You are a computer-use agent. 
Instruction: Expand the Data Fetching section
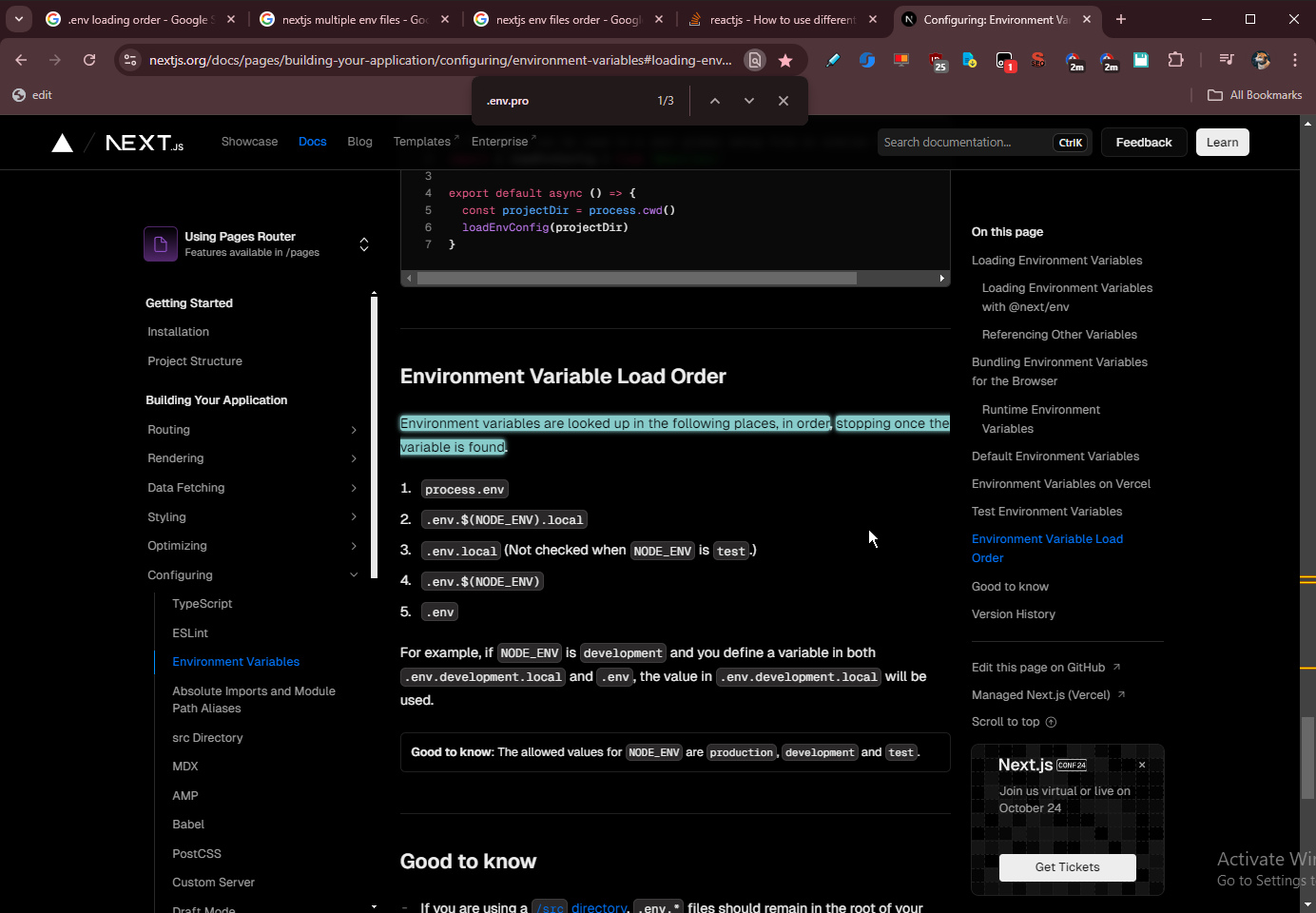tap(354, 488)
